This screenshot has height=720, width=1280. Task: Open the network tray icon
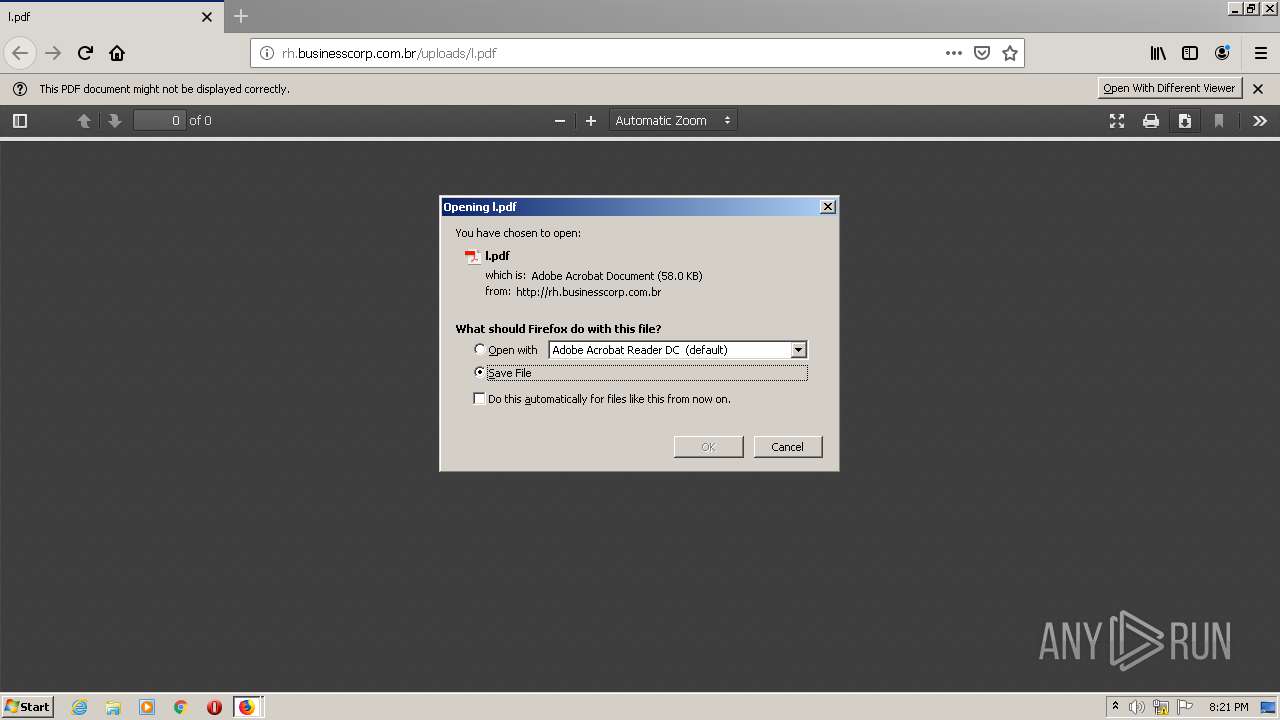pyautogui.click(x=1161, y=707)
